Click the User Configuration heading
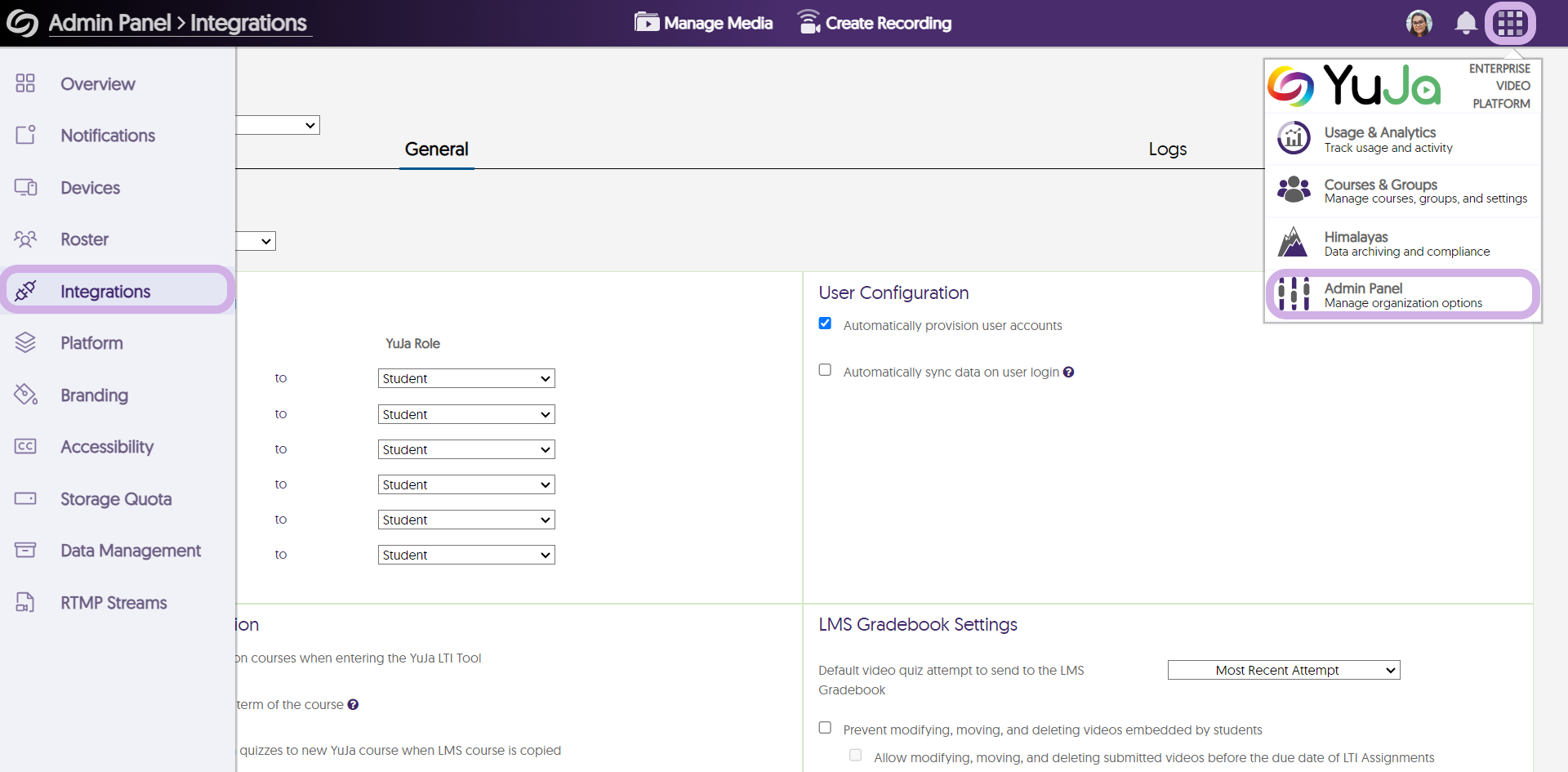This screenshot has height=772, width=1568. click(x=893, y=292)
